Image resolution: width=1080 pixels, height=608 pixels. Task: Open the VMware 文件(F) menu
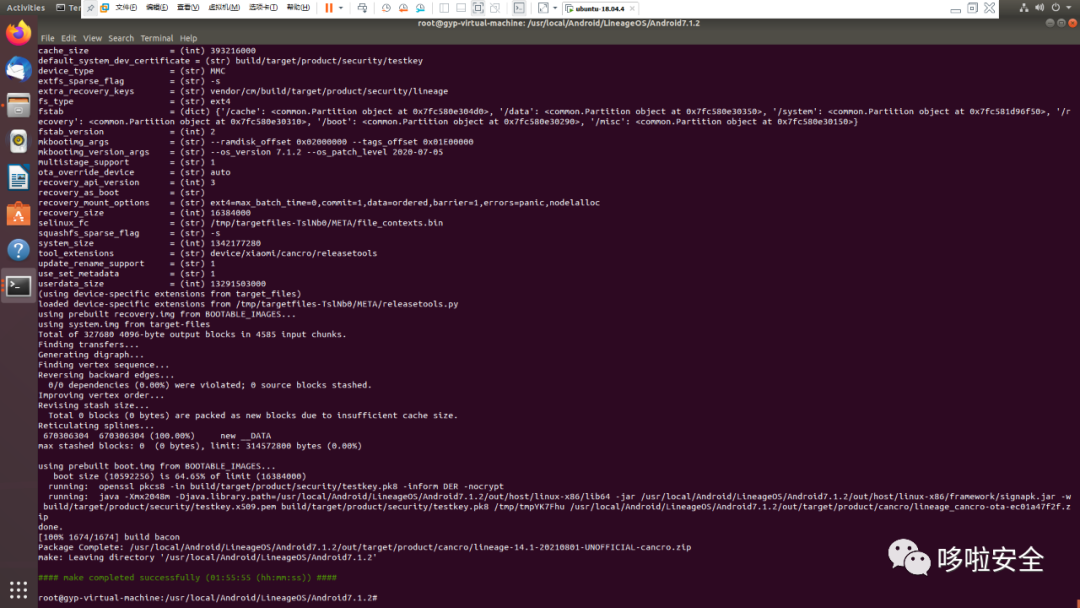pyautogui.click(x=125, y=8)
